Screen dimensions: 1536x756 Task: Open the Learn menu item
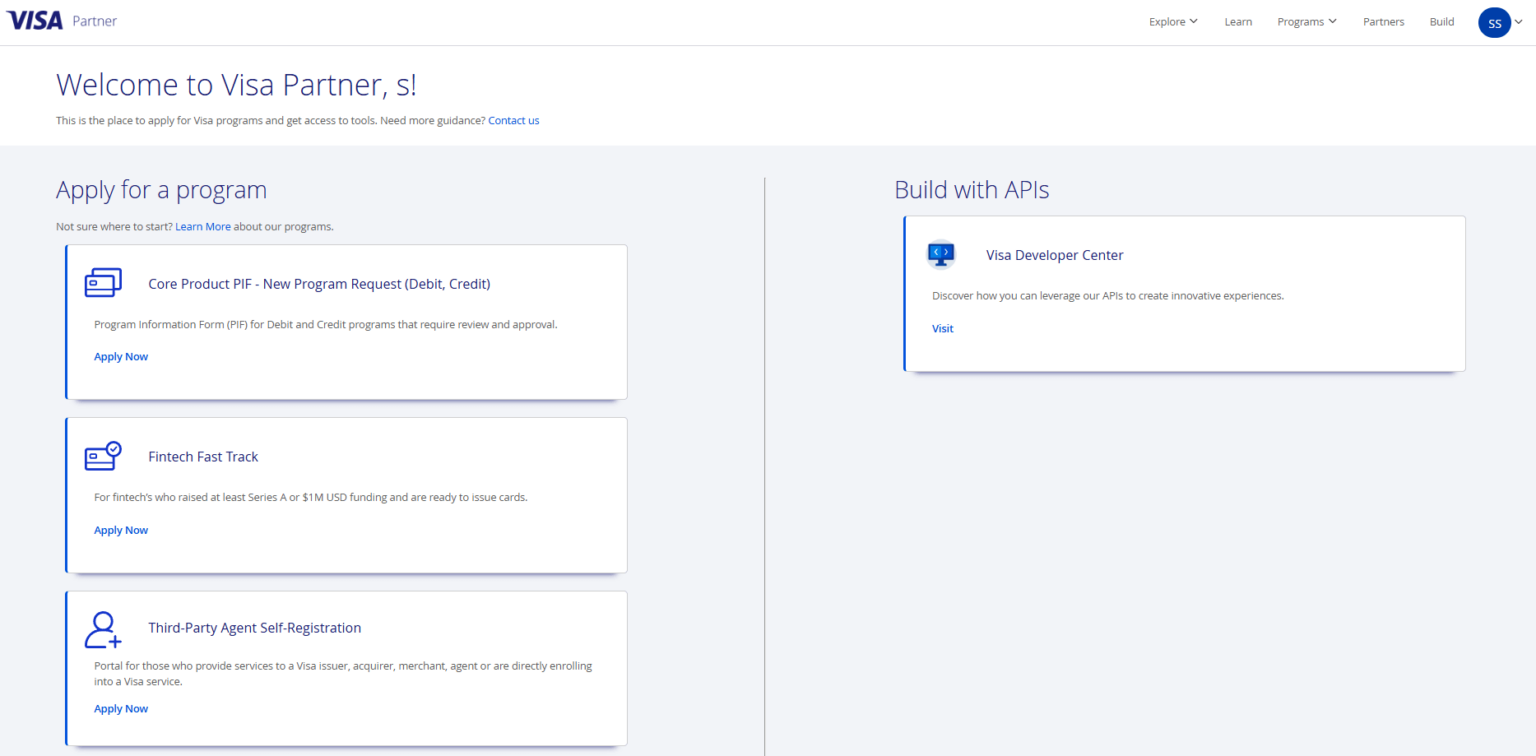click(1238, 22)
